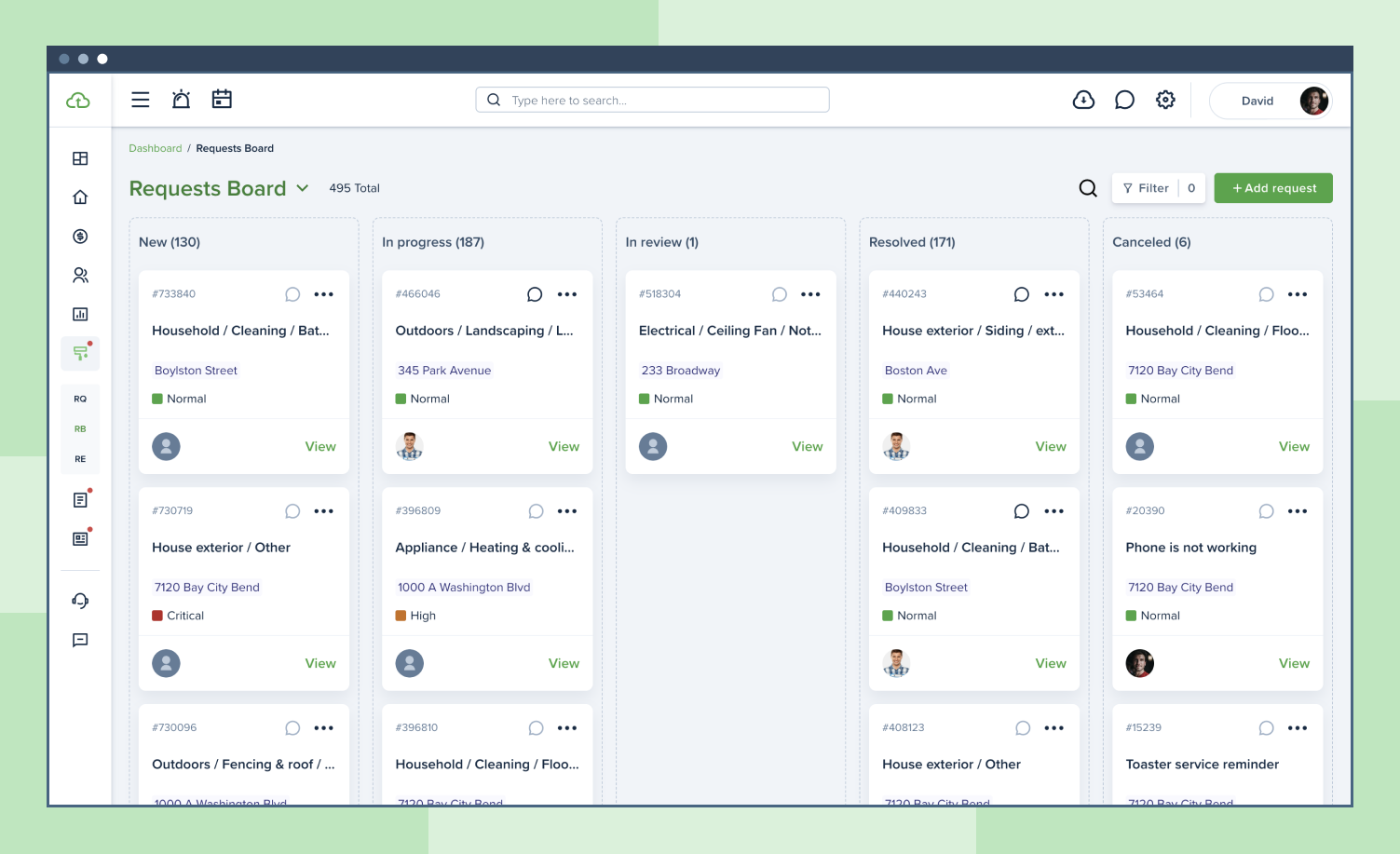This screenshot has width=1400, height=854.
Task: Open the more options menu on #408123
Action: click(x=1054, y=728)
